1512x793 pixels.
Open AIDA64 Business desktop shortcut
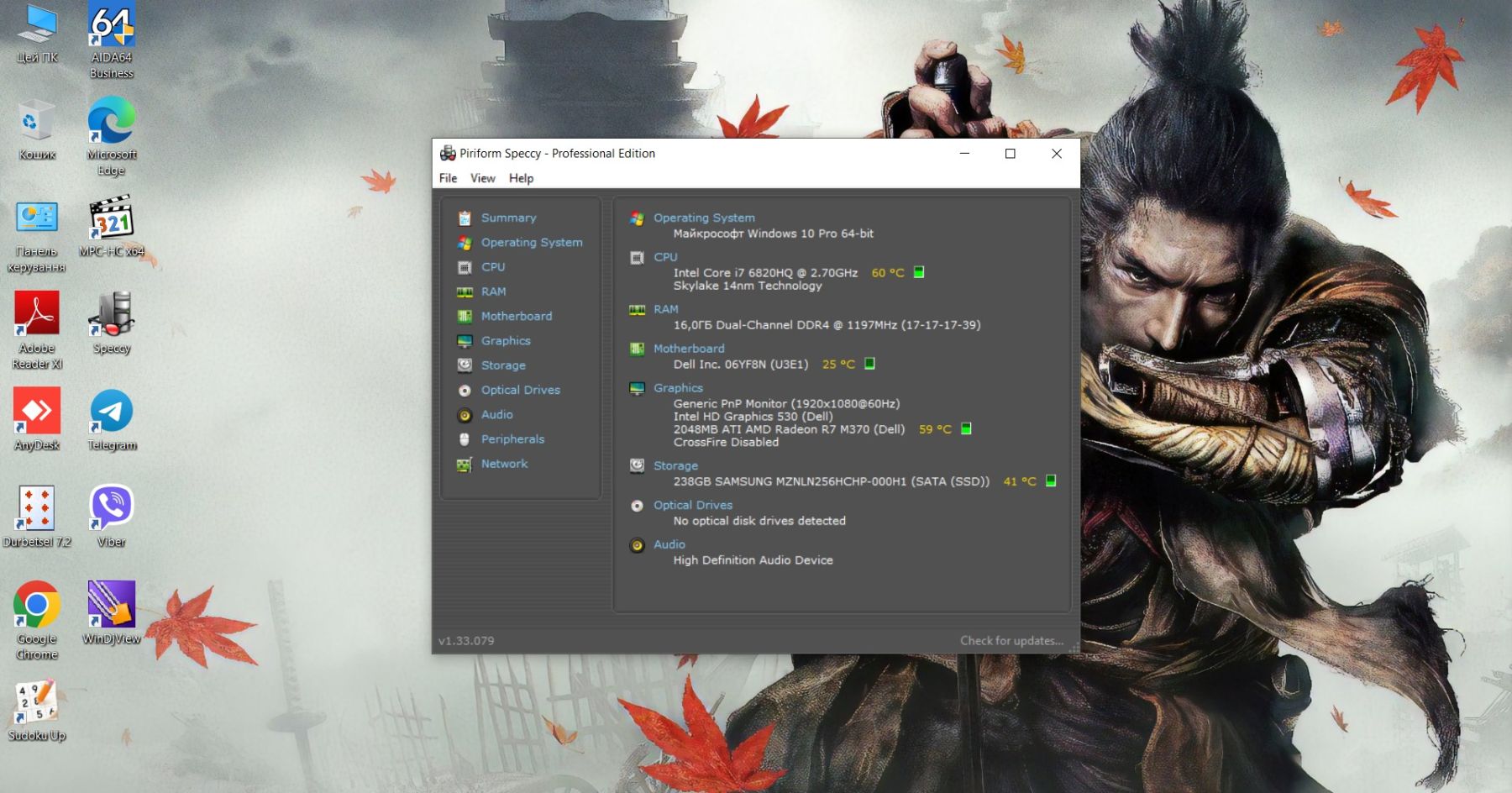[112, 40]
